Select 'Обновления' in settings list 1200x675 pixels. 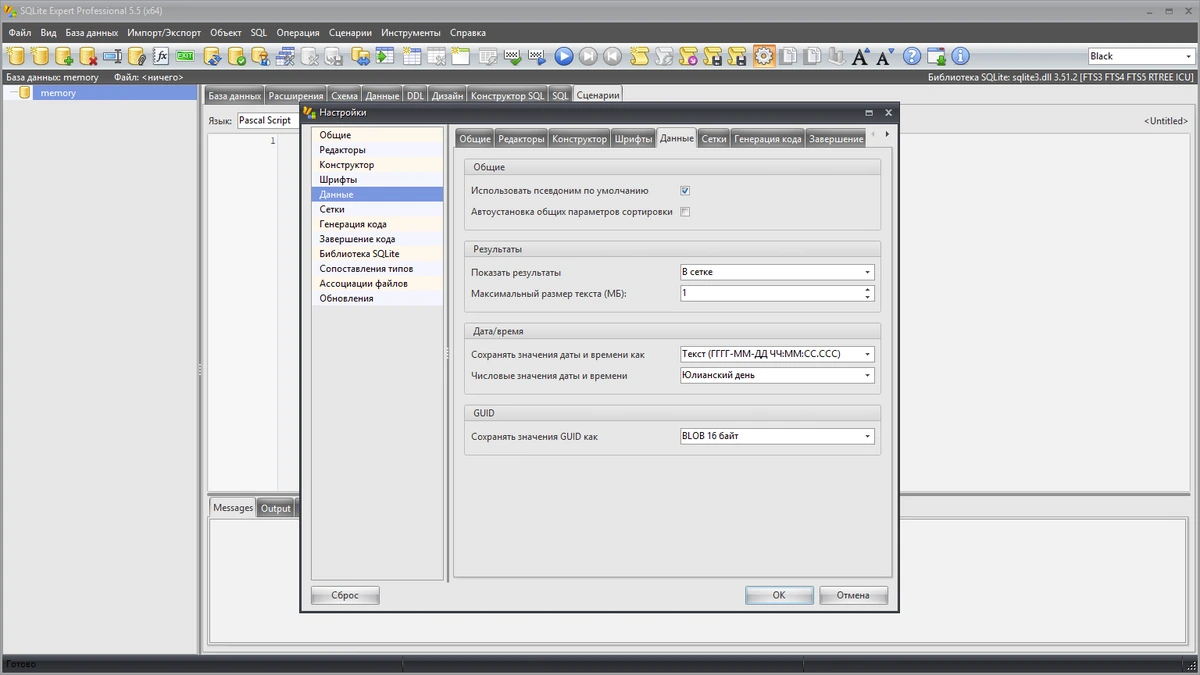(x=377, y=298)
